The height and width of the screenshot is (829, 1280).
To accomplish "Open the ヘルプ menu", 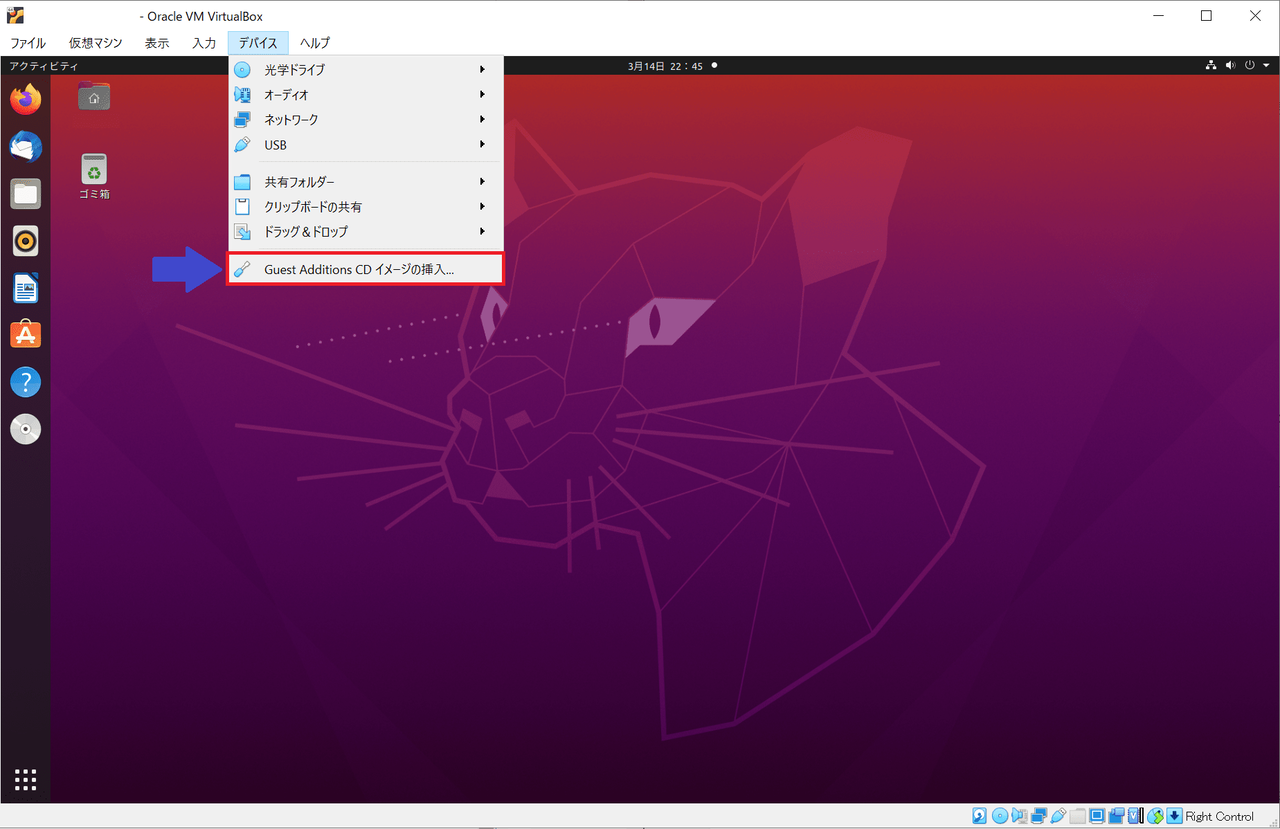I will pos(315,43).
